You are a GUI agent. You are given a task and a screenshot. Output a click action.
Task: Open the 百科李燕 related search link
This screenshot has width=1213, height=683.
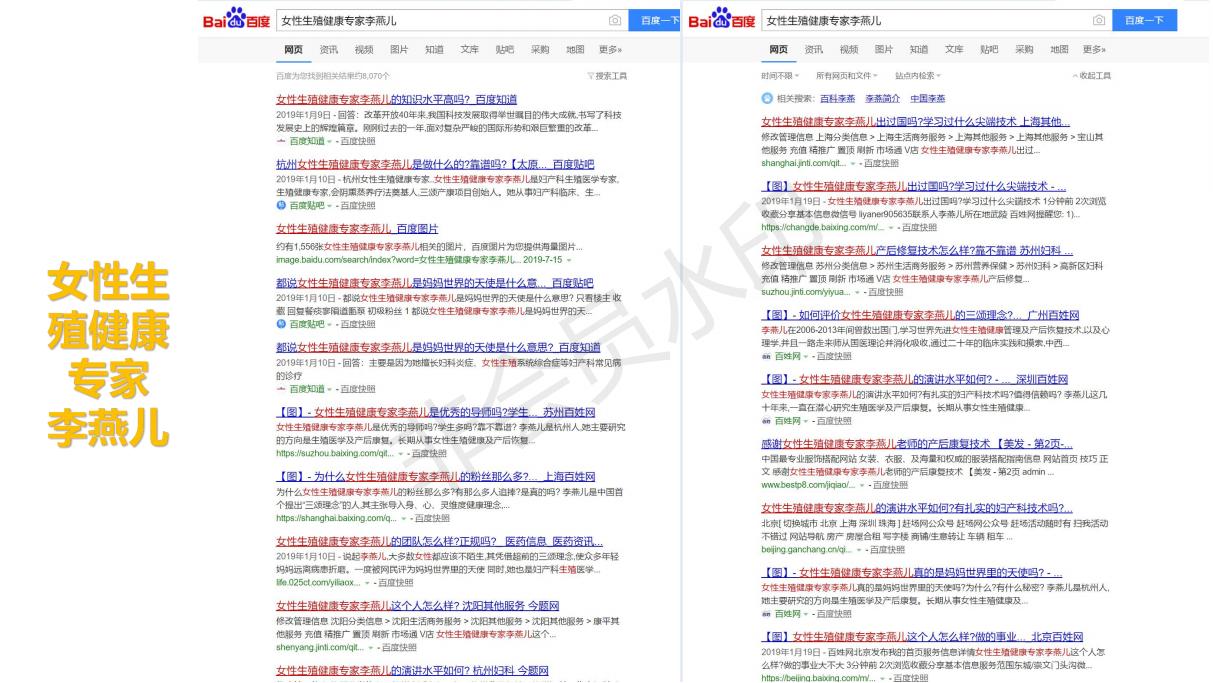pyautogui.click(x=836, y=97)
